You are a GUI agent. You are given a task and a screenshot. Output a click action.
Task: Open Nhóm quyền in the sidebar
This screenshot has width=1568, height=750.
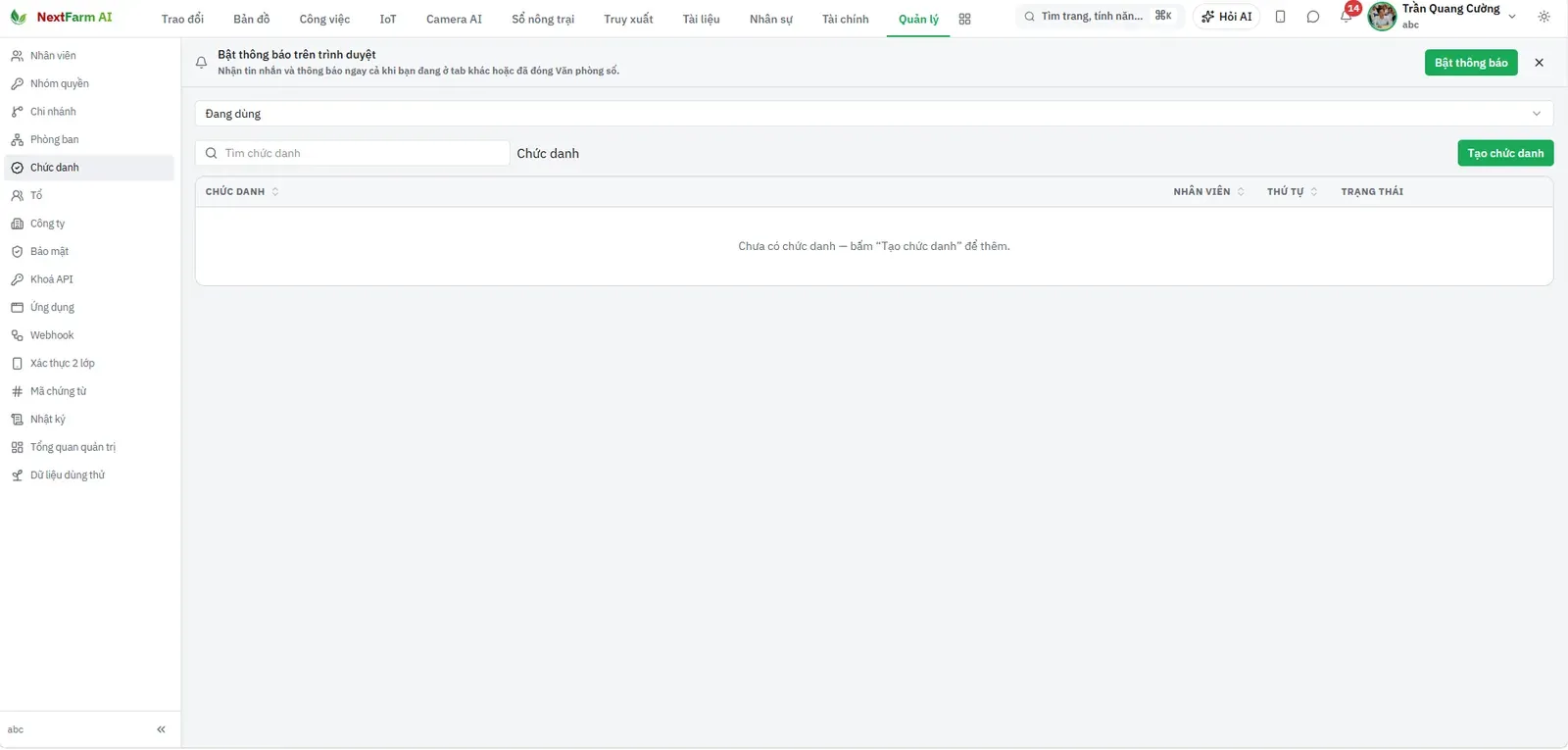tap(89, 83)
